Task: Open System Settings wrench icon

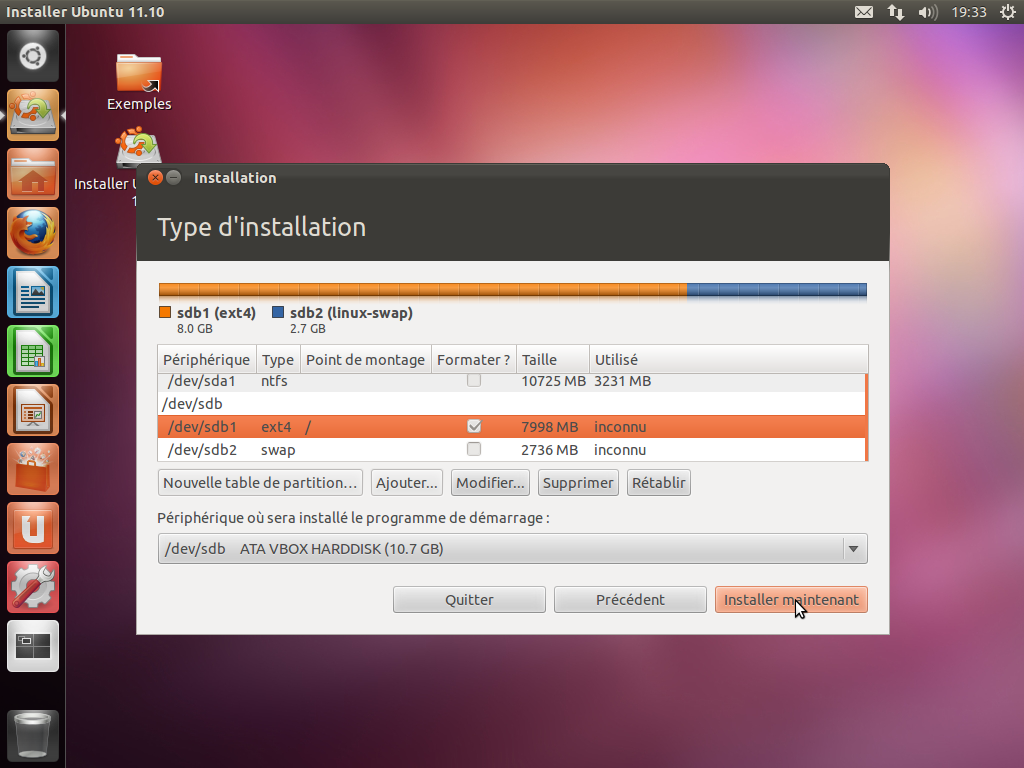Action: pyautogui.click(x=33, y=587)
